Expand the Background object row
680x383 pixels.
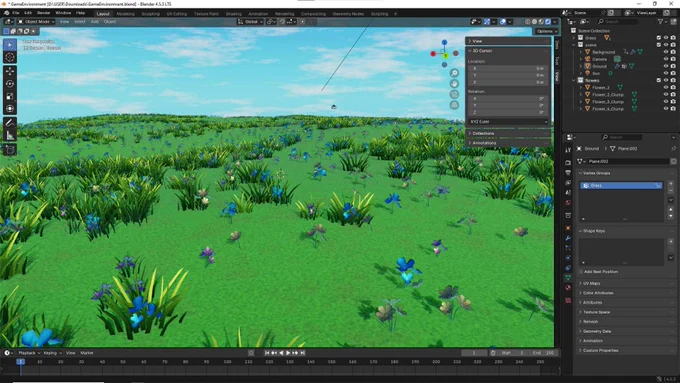click(x=581, y=52)
